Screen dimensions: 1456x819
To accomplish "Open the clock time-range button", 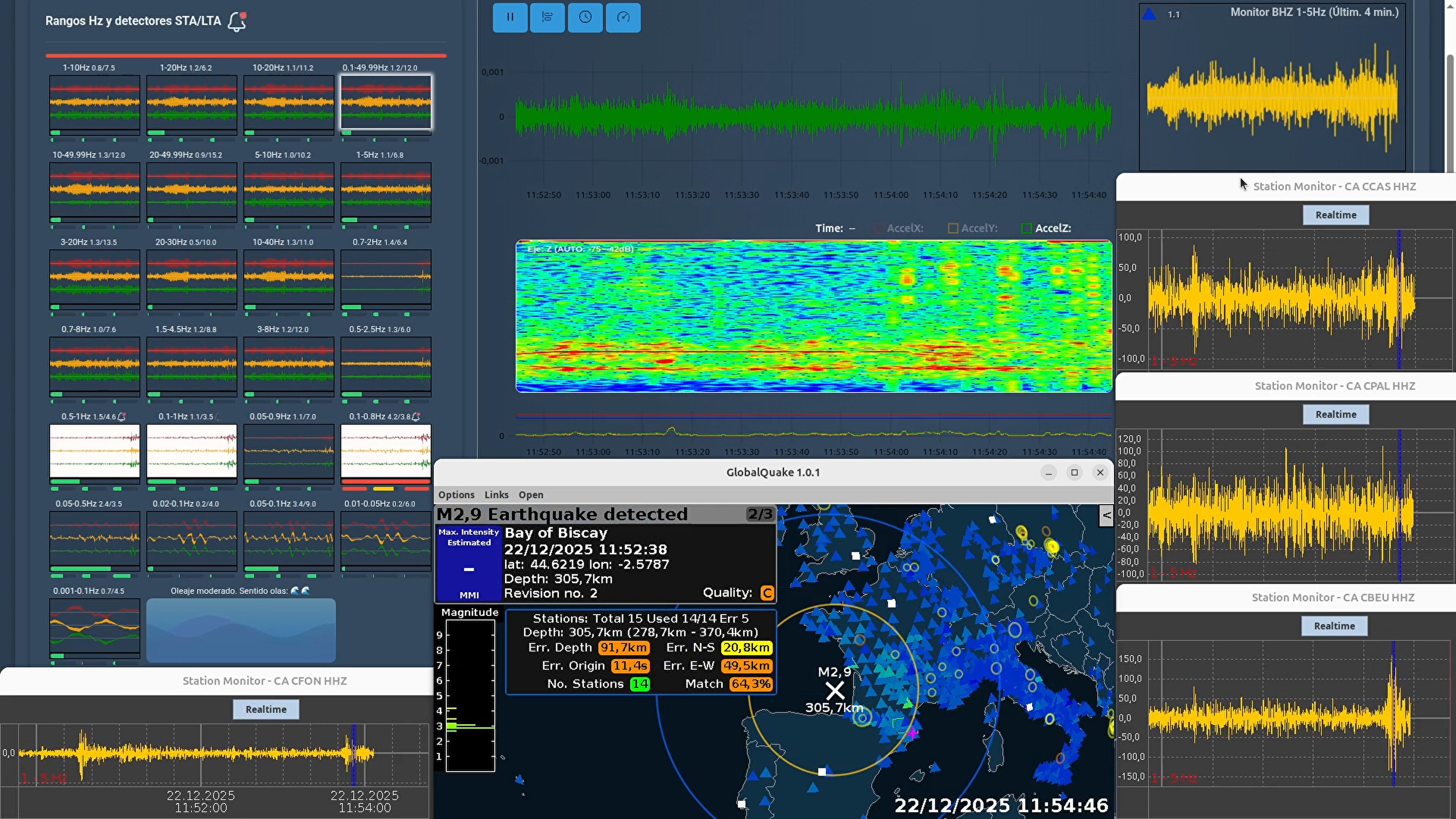I will tap(585, 17).
